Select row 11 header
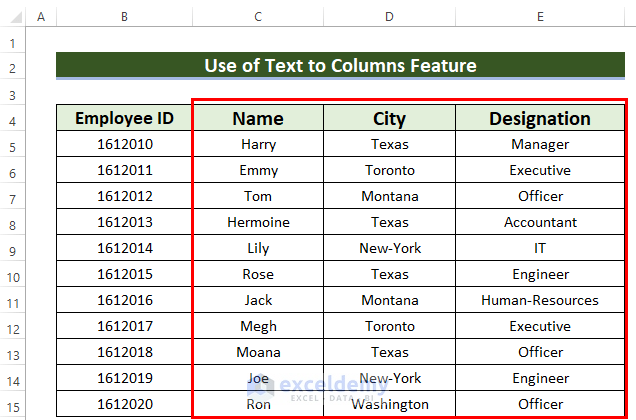The height and width of the screenshot is (420, 636). 12,301
